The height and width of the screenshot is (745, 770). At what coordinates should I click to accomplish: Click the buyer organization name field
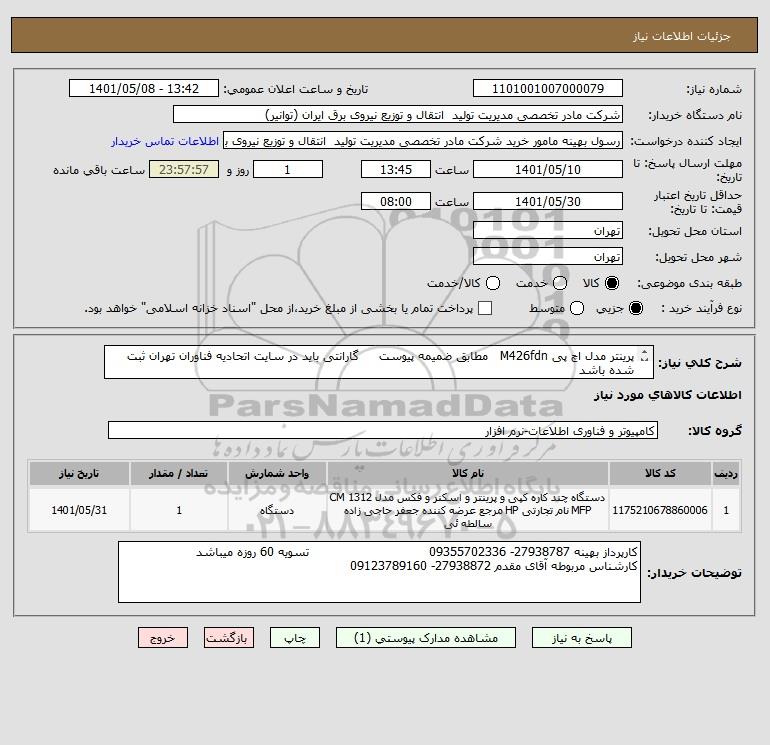point(398,114)
